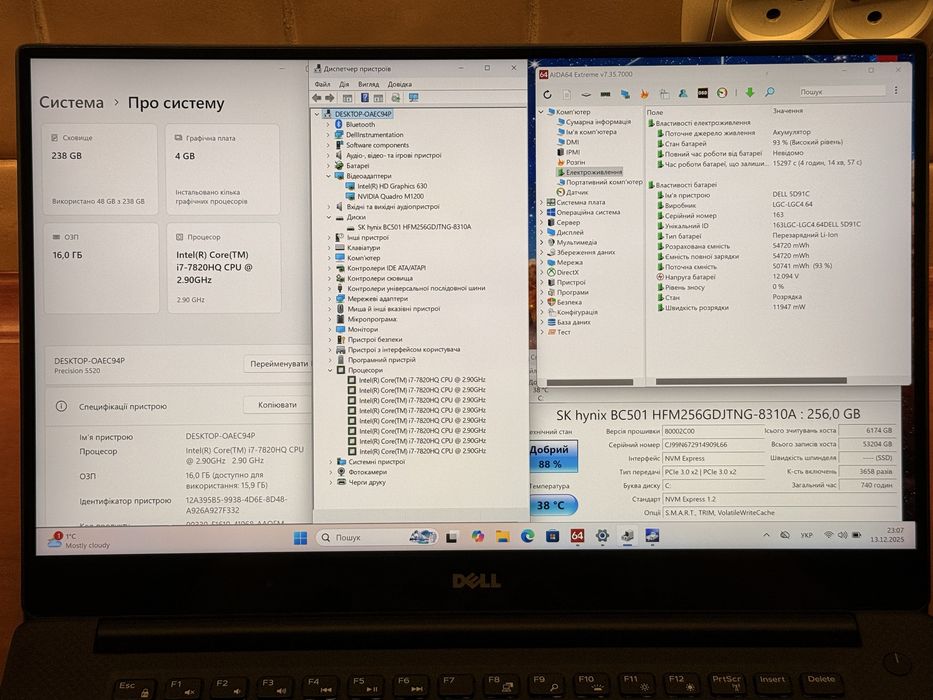Expand the Монітори node in Device Manager
The height and width of the screenshot is (700, 933).
coord(330,329)
